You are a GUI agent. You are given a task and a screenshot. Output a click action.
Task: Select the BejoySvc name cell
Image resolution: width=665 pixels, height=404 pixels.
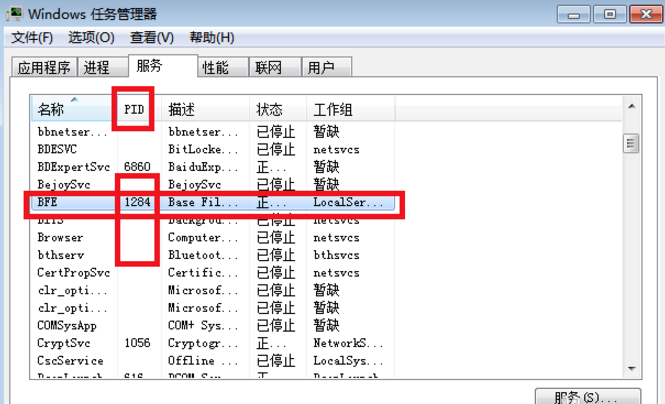tap(64, 185)
